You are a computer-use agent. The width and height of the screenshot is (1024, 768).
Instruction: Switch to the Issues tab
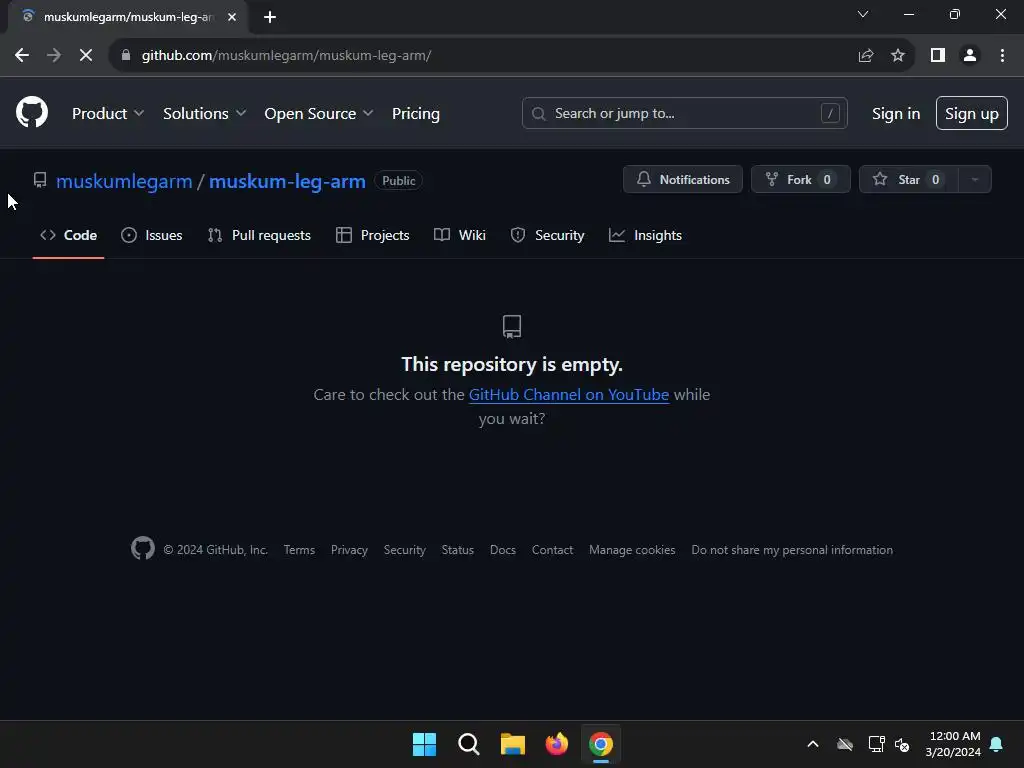152,235
